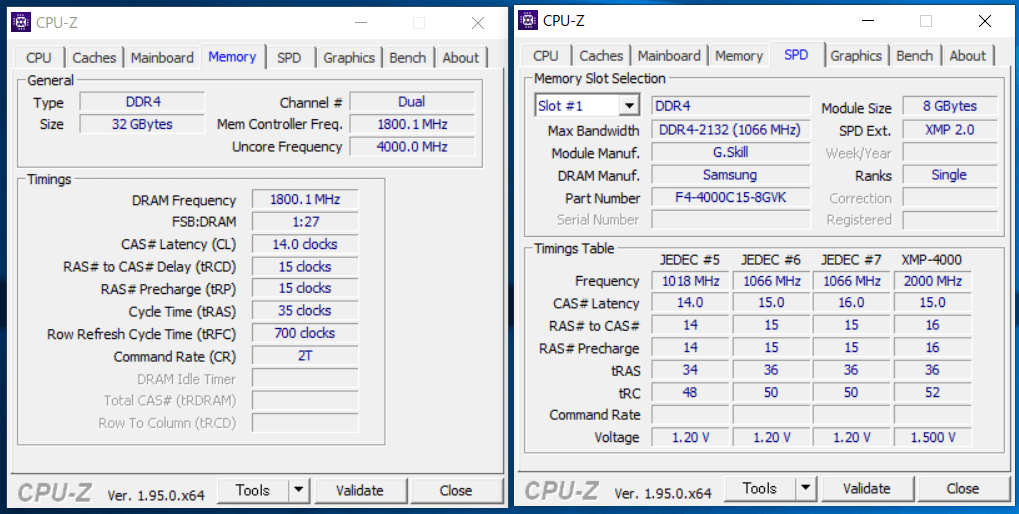Screen dimensions: 1019x514
Task: Minimize the right CPU-Z window
Action: click(x=868, y=21)
